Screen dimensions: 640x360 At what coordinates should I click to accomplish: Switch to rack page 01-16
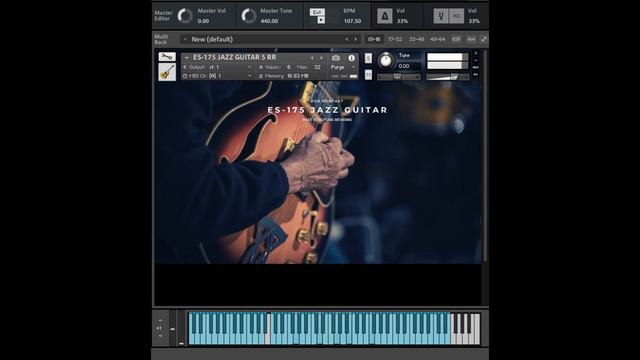tap(374, 39)
